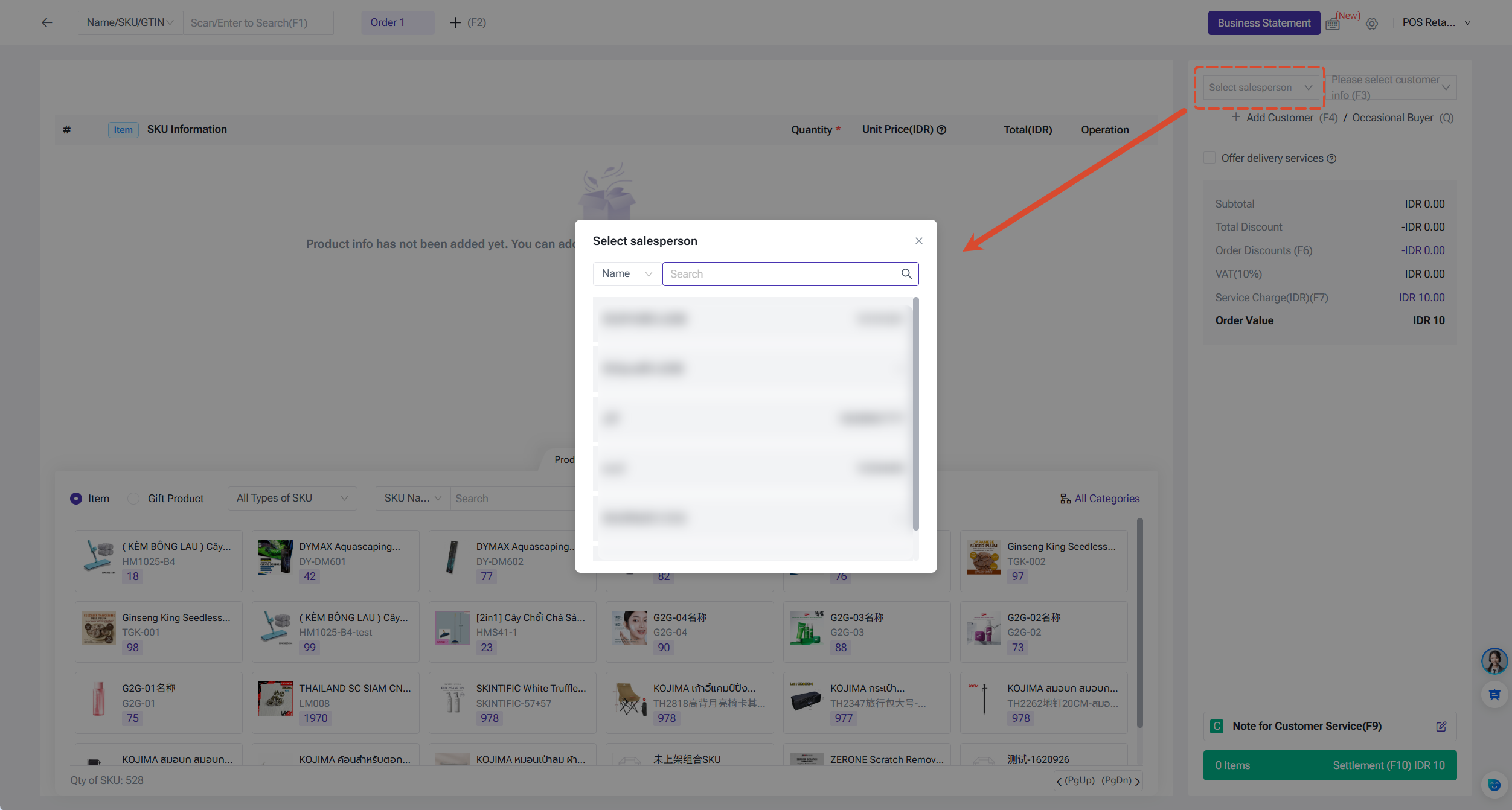Screen dimensions: 1512x810
Task: Click the salesperson list scrollbar
Action: pyautogui.click(x=915, y=414)
